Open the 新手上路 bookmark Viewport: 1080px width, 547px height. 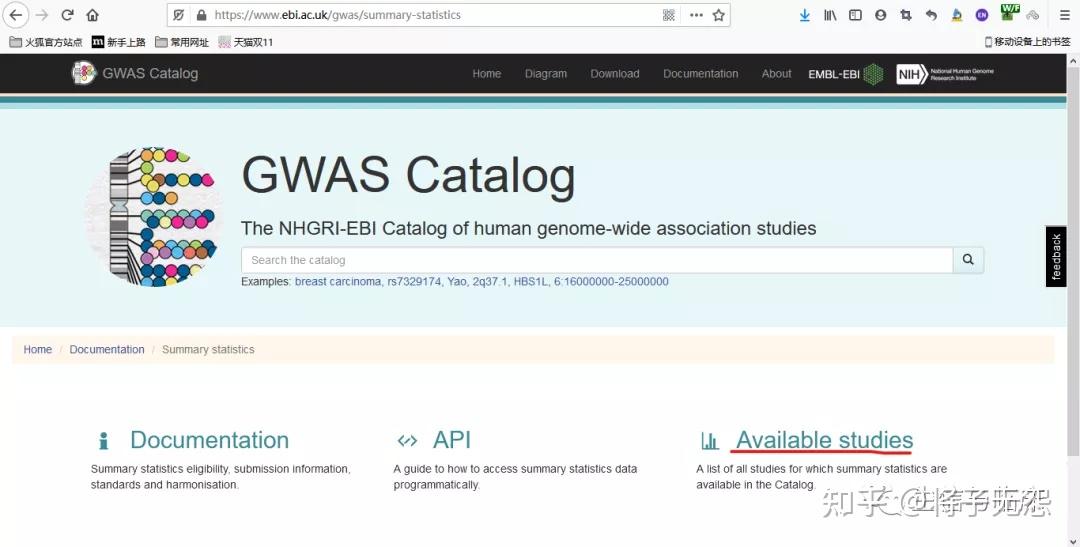pyautogui.click(x=118, y=42)
